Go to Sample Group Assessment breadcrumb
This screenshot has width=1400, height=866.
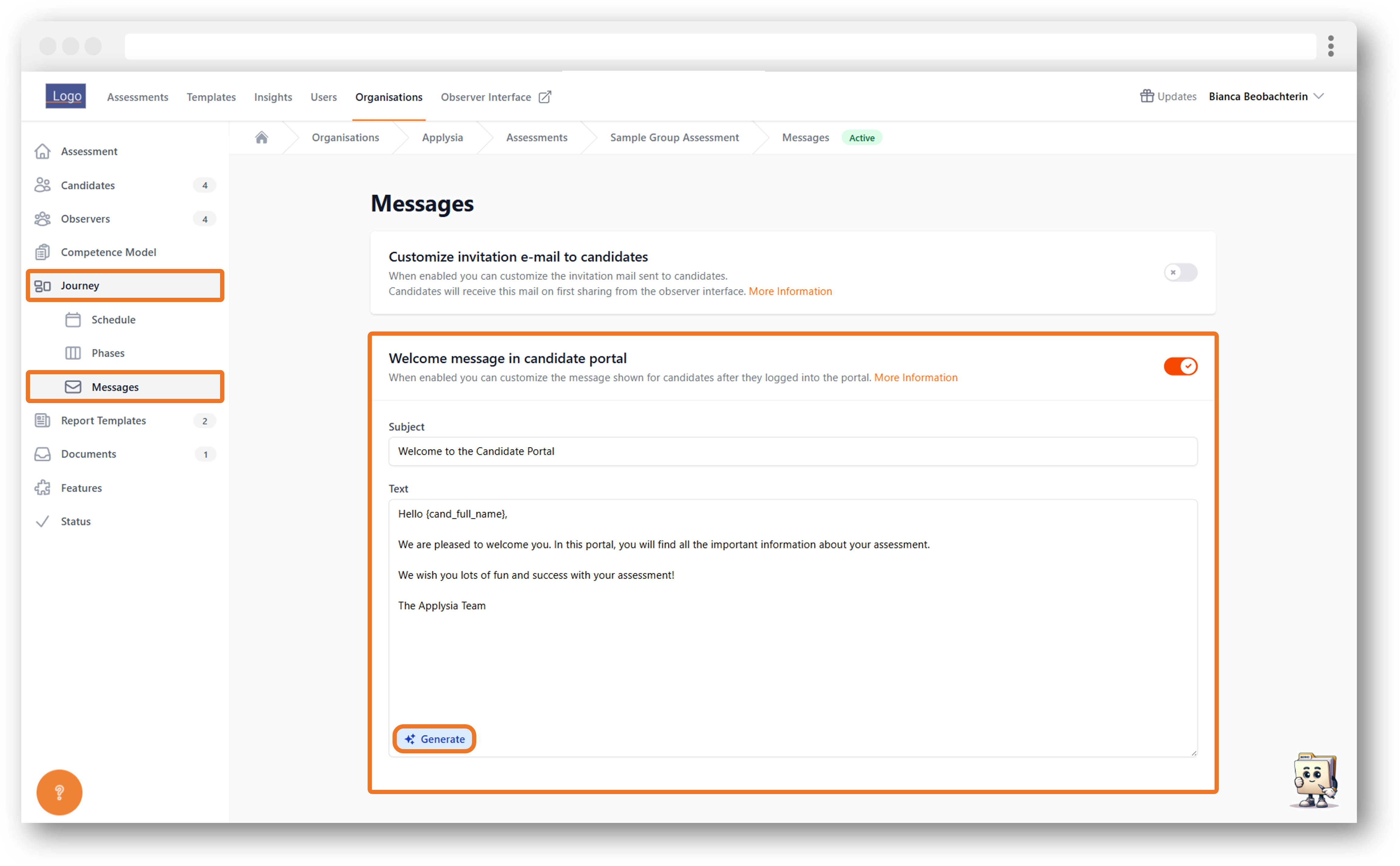click(675, 138)
